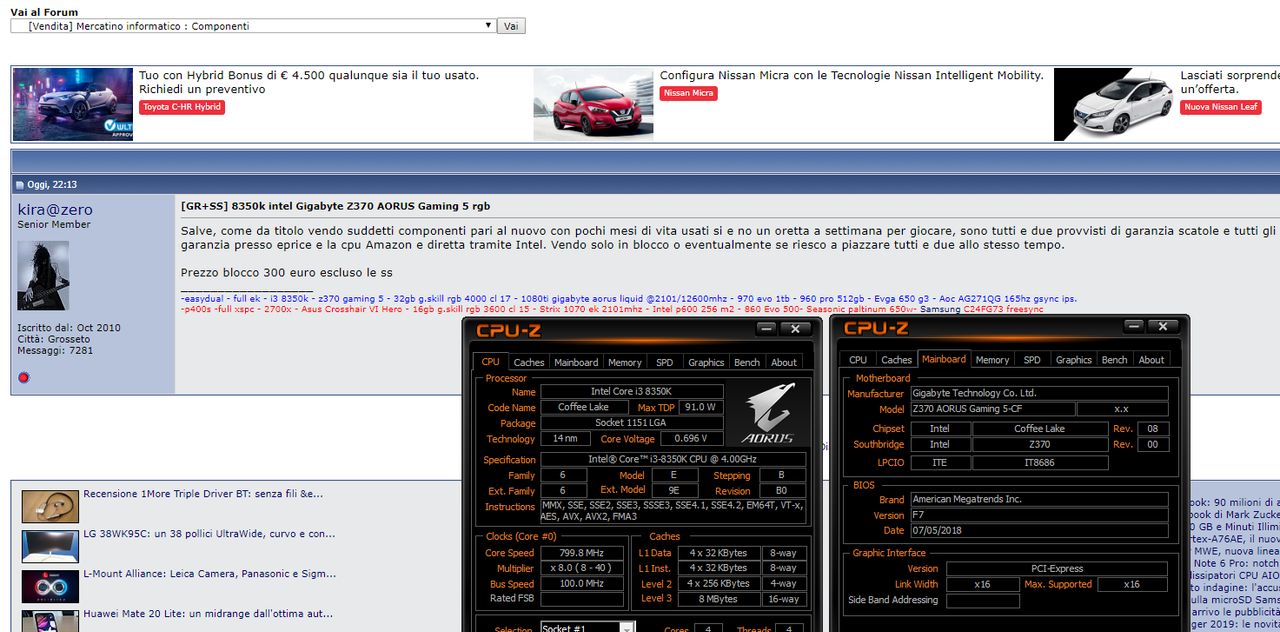The height and width of the screenshot is (632, 1280).
Task: Click the Vai button
Action: click(510, 26)
